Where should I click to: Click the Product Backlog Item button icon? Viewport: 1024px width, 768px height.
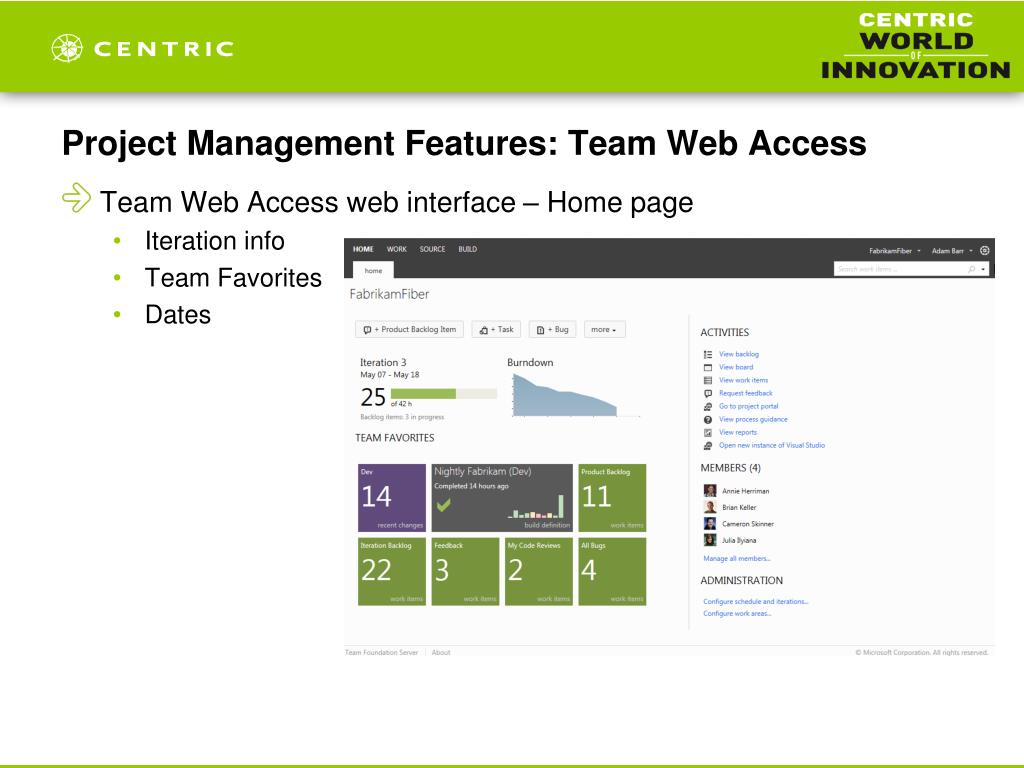point(367,330)
